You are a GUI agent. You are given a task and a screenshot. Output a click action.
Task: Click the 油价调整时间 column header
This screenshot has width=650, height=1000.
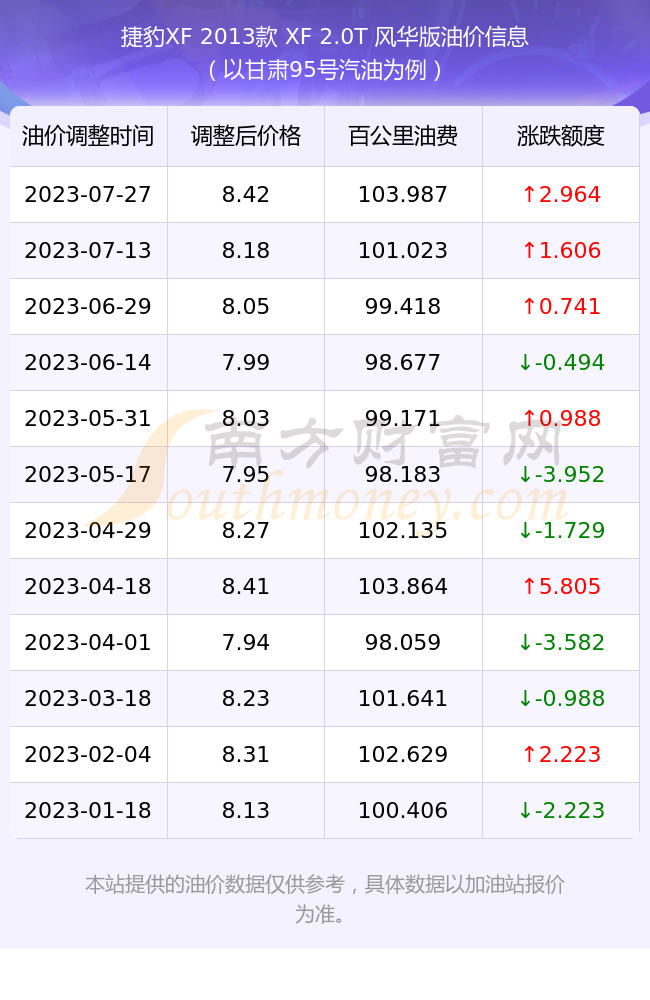pos(88,136)
